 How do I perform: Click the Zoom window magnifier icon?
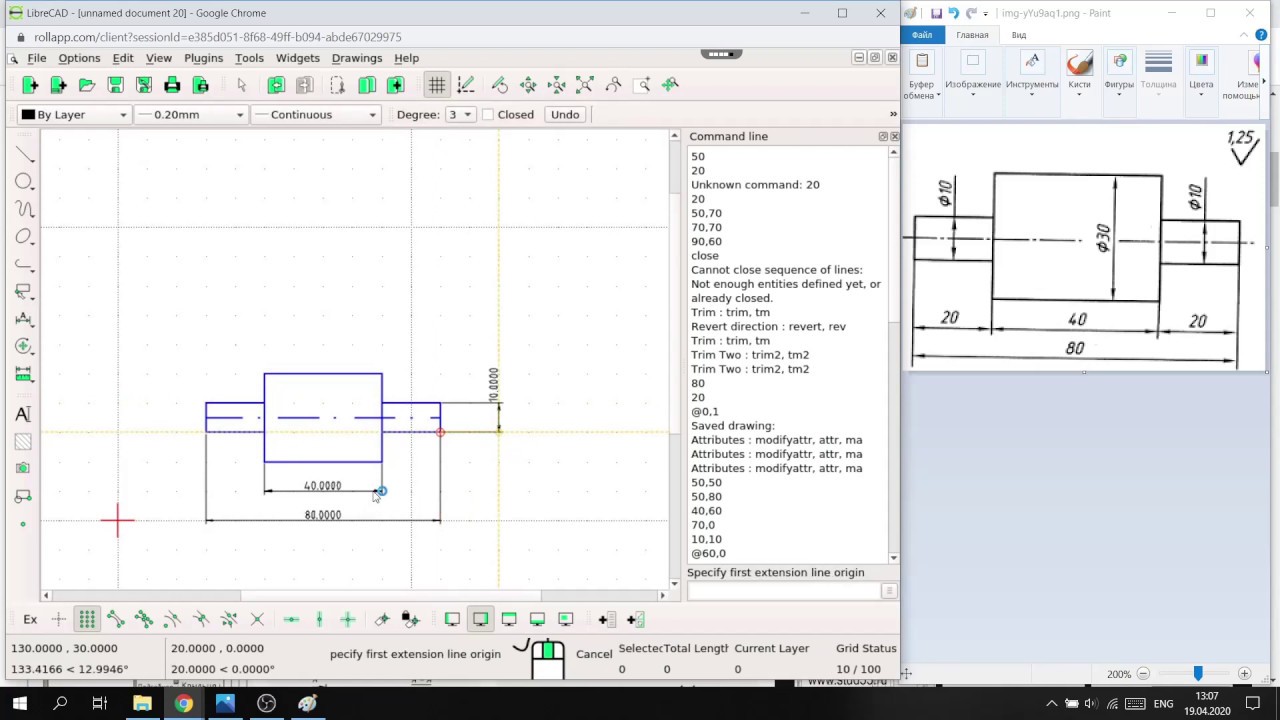[x=642, y=85]
